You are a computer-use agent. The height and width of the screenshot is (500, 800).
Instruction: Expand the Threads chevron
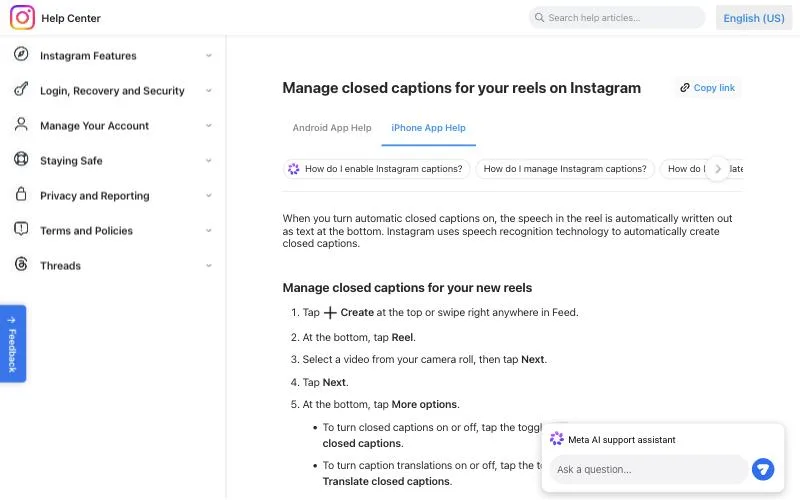pyautogui.click(x=209, y=265)
